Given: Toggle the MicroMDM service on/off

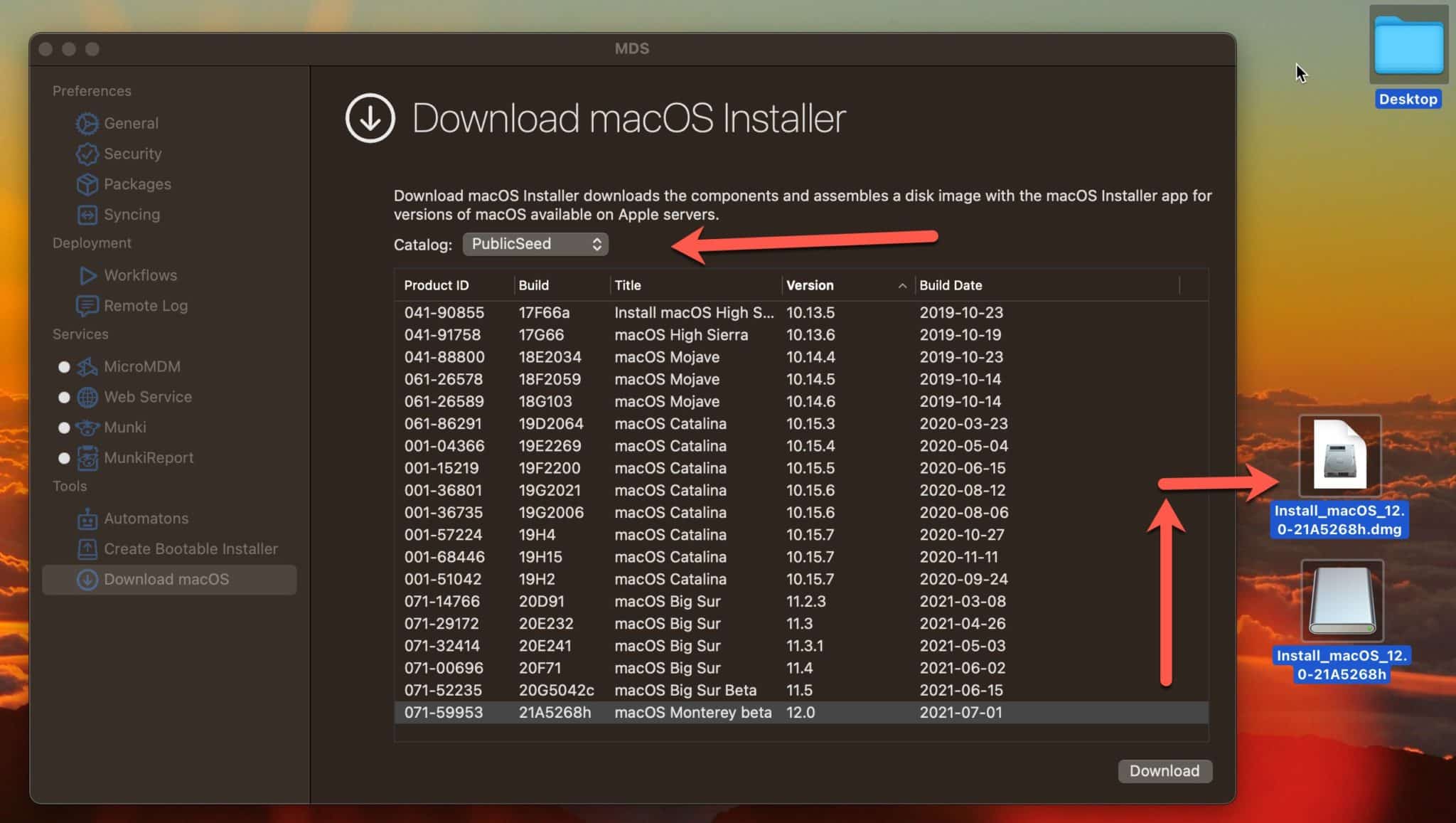Looking at the screenshot, I should coord(62,365).
